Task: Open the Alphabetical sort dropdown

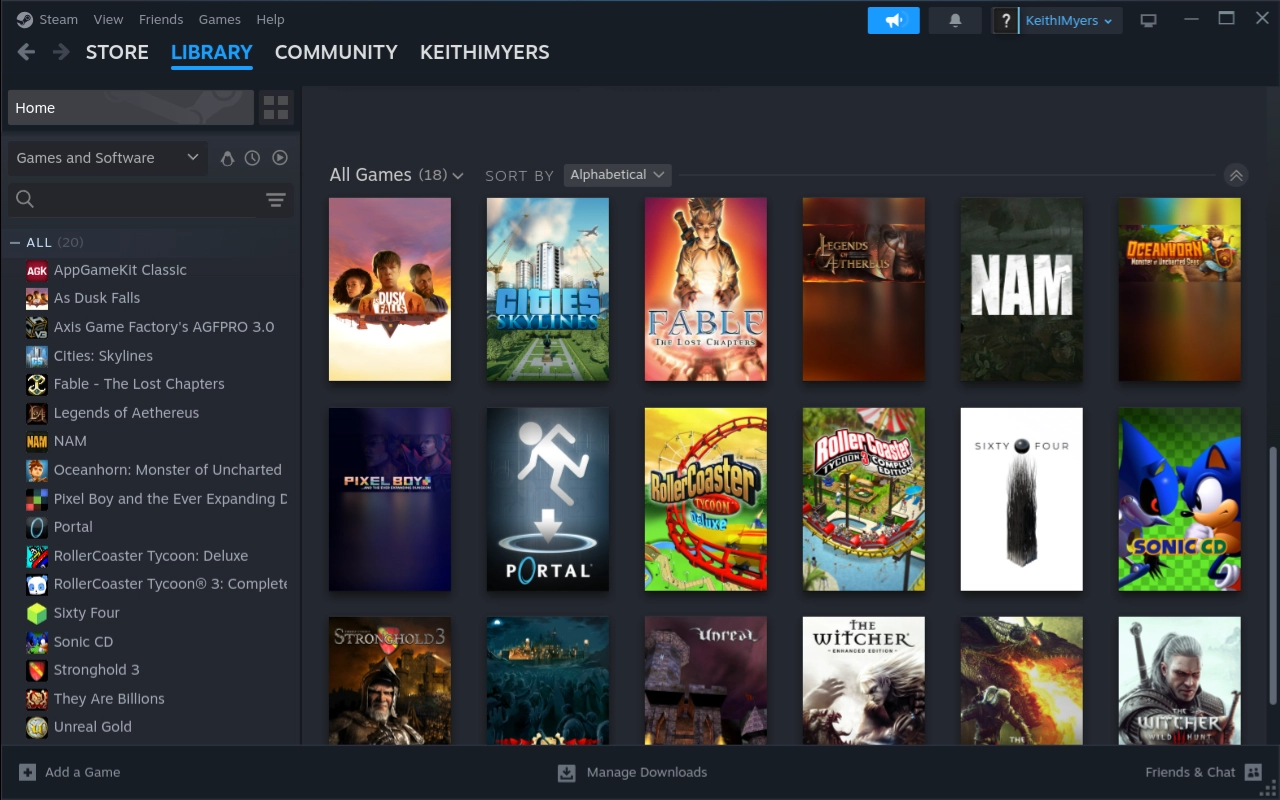Action: click(x=617, y=175)
